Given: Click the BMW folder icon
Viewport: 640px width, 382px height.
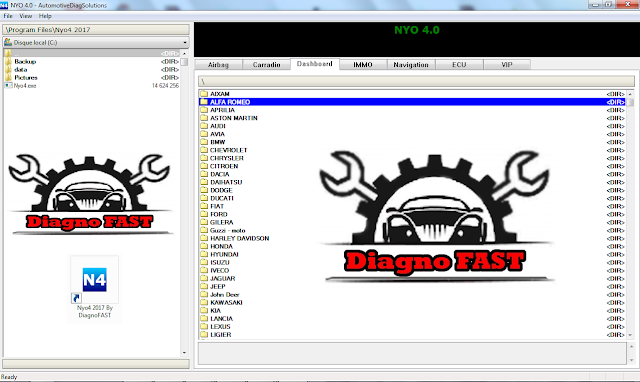Looking at the screenshot, I should (x=204, y=142).
